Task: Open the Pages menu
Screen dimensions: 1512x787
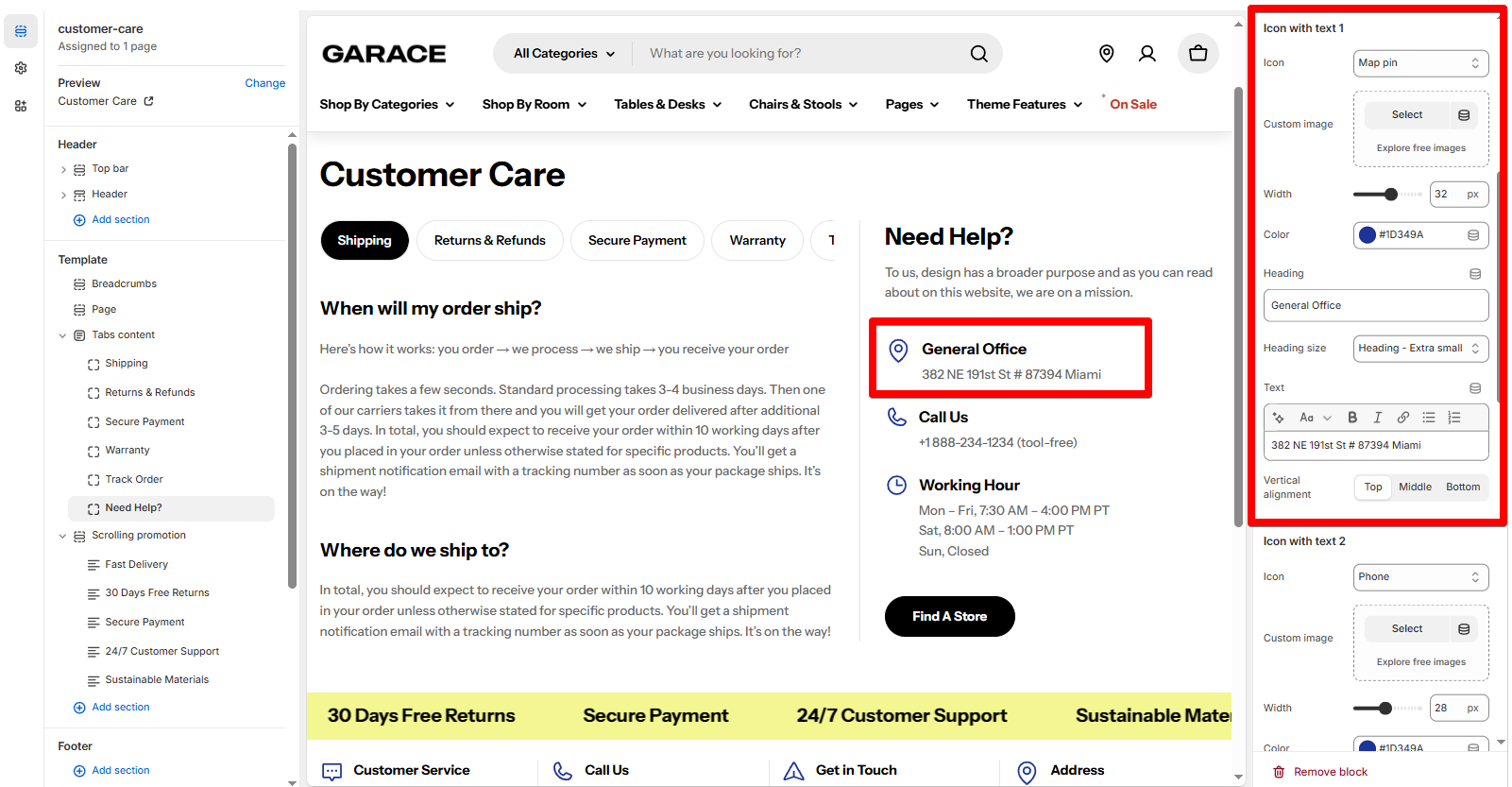Action: click(x=912, y=105)
